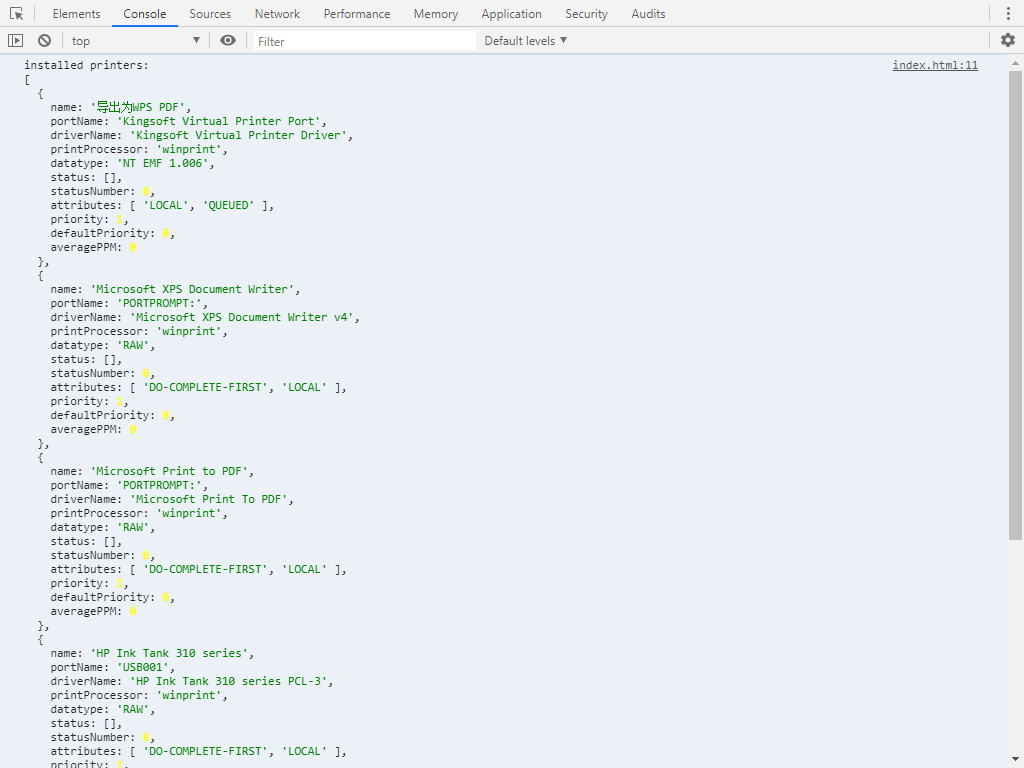This screenshot has width=1024, height=768.
Task: Select the Console tab
Action: pos(144,14)
